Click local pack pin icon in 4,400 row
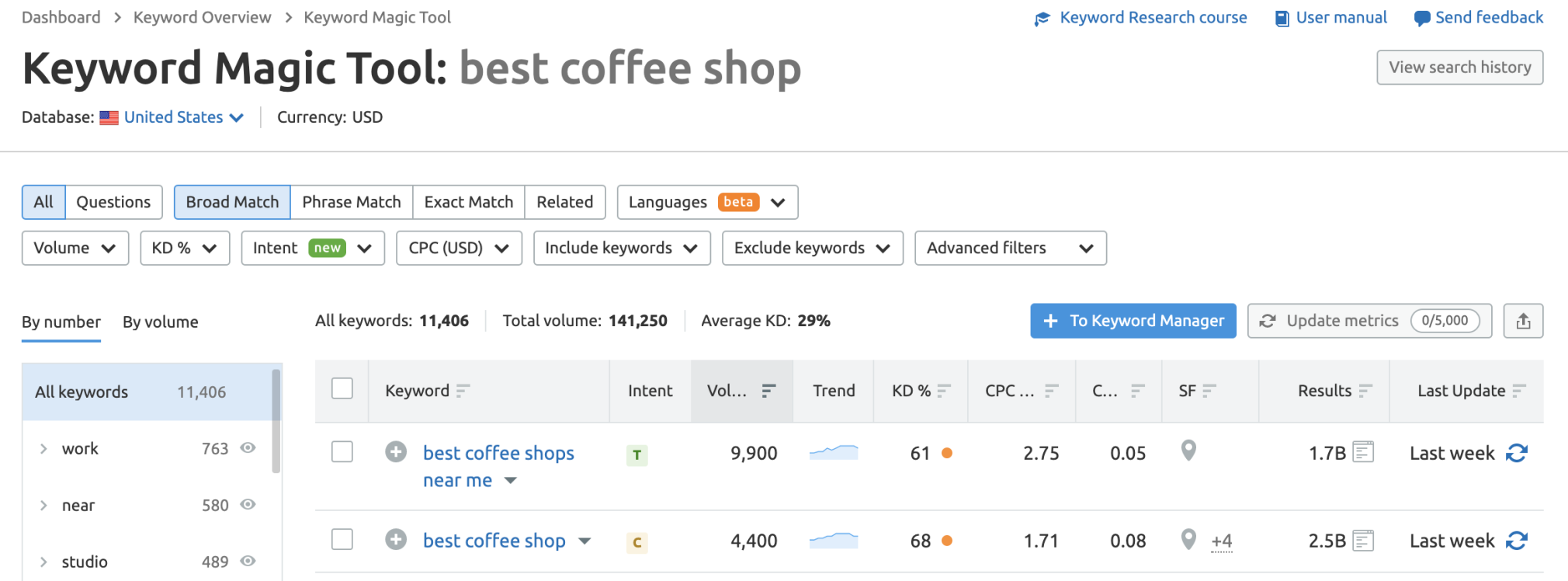Viewport: 1568px width, 581px height. click(x=1188, y=538)
